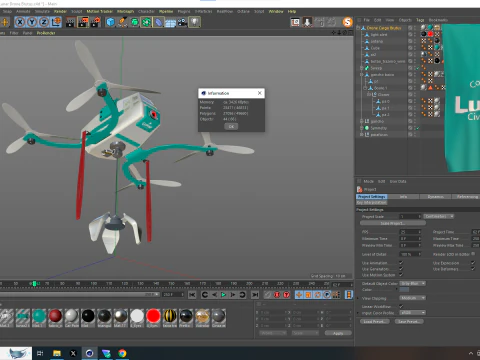Toggle the Use Generators checkbox
Screen dimensions: 480x360
click(x=401, y=269)
